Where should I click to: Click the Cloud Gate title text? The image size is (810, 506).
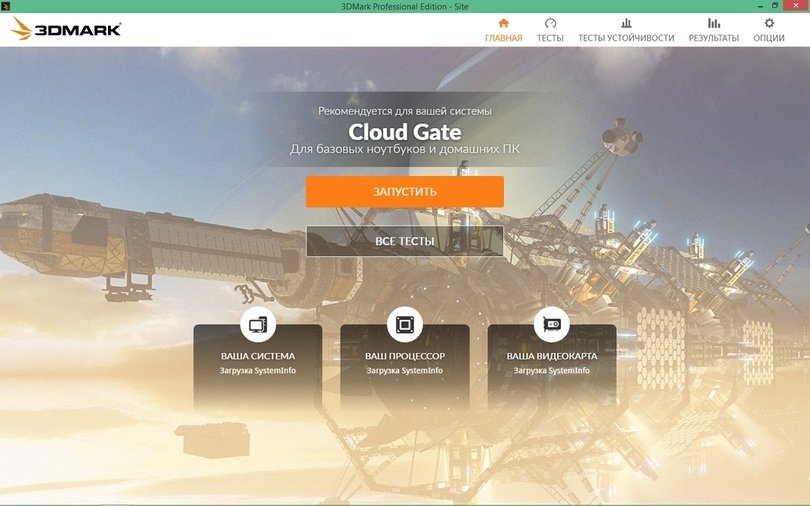coord(404,132)
